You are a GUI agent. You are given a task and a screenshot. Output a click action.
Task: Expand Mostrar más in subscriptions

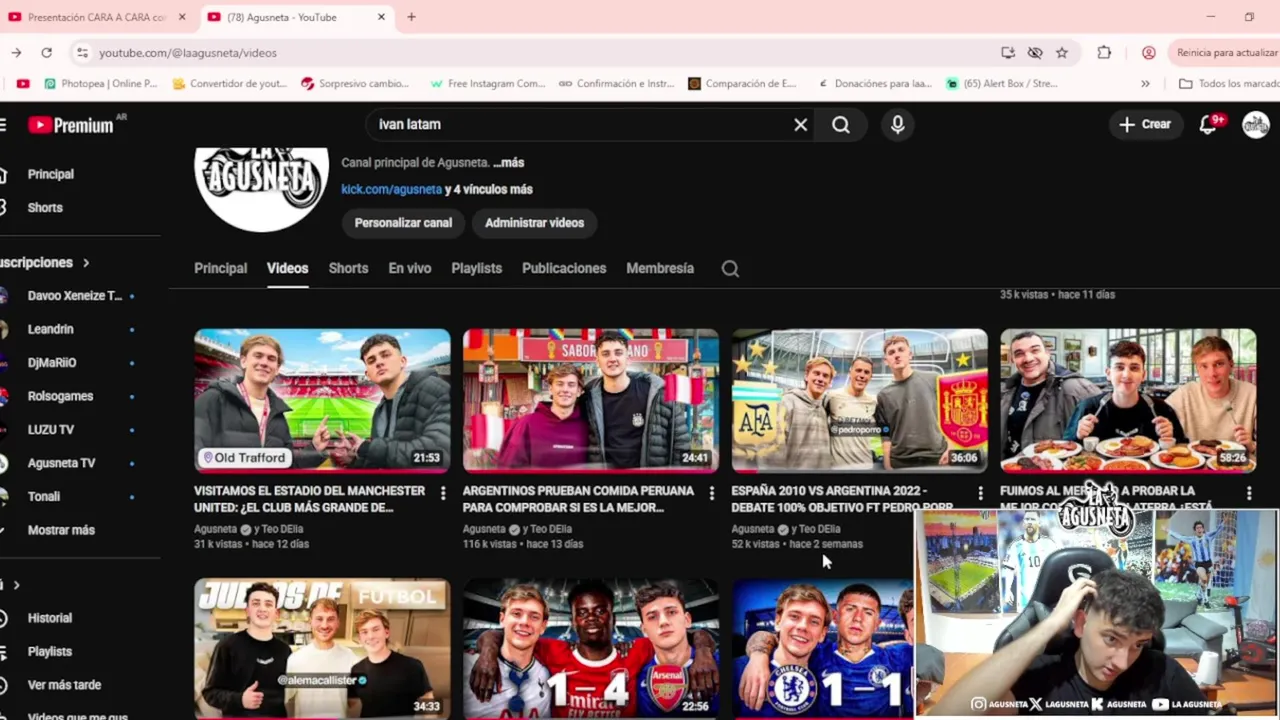click(61, 530)
